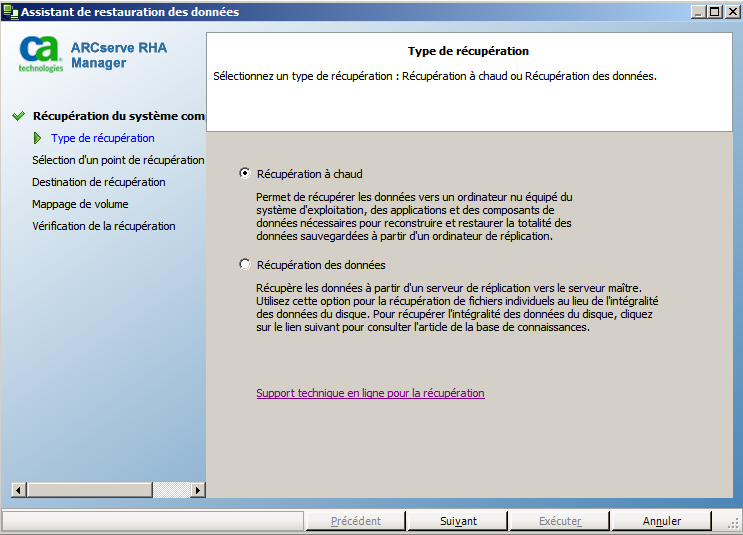Click the window resize grip in corner
The image size is (743, 535).
(x=734, y=523)
